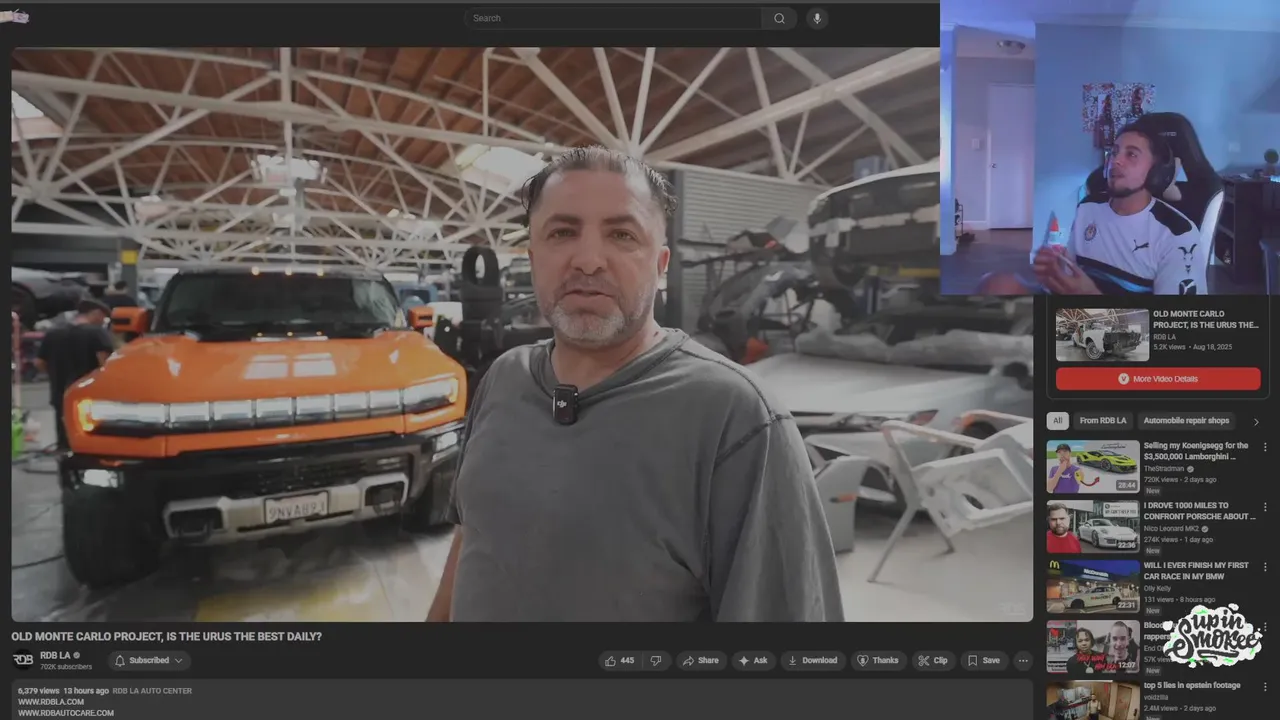Select the From RDB LA chip
Screen dimensions: 1280x720
pyautogui.click(x=1103, y=421)
